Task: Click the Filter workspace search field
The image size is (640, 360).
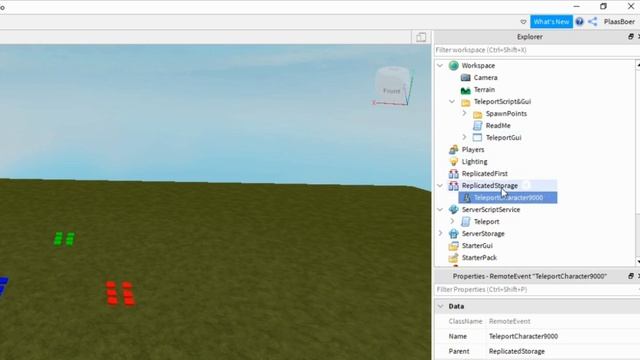Action: pos(535,50)
